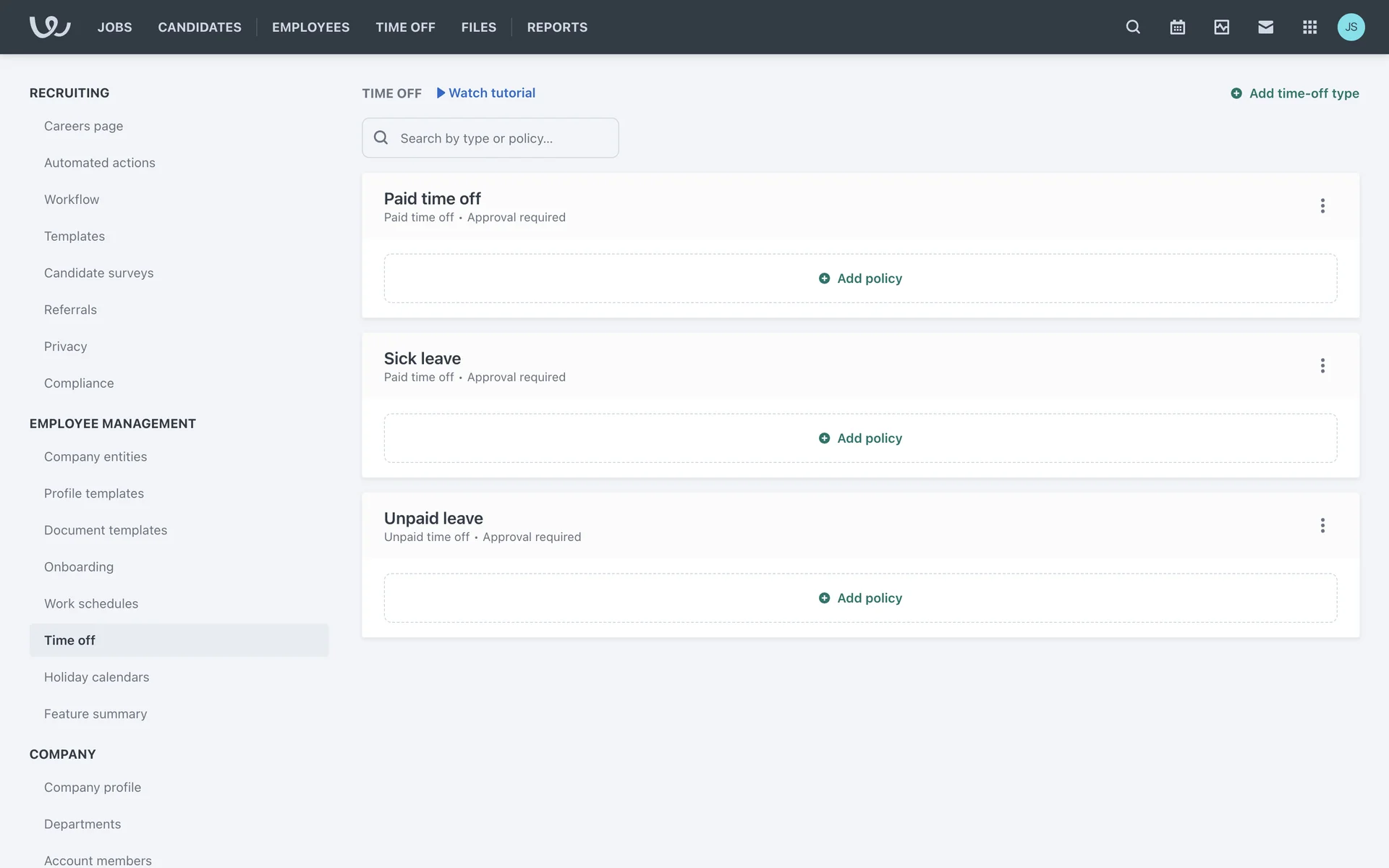Add policy under Paid time off
This screenshot has height=868, width=1389.
click(x=860, y=278)
